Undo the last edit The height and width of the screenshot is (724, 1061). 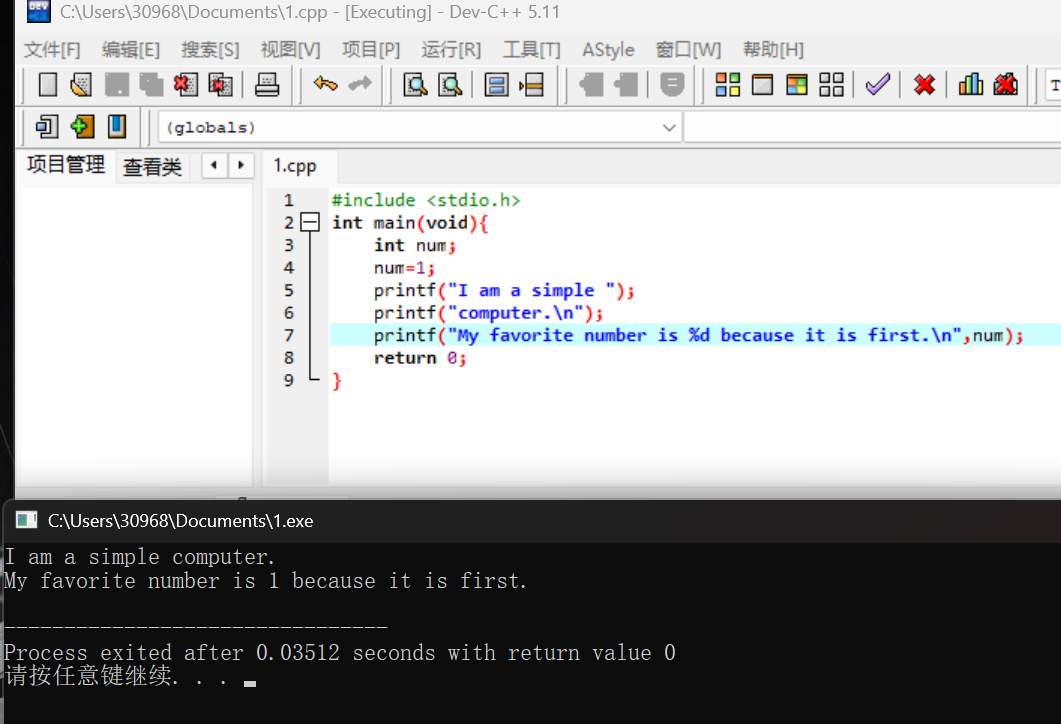(x=325, y=85)
